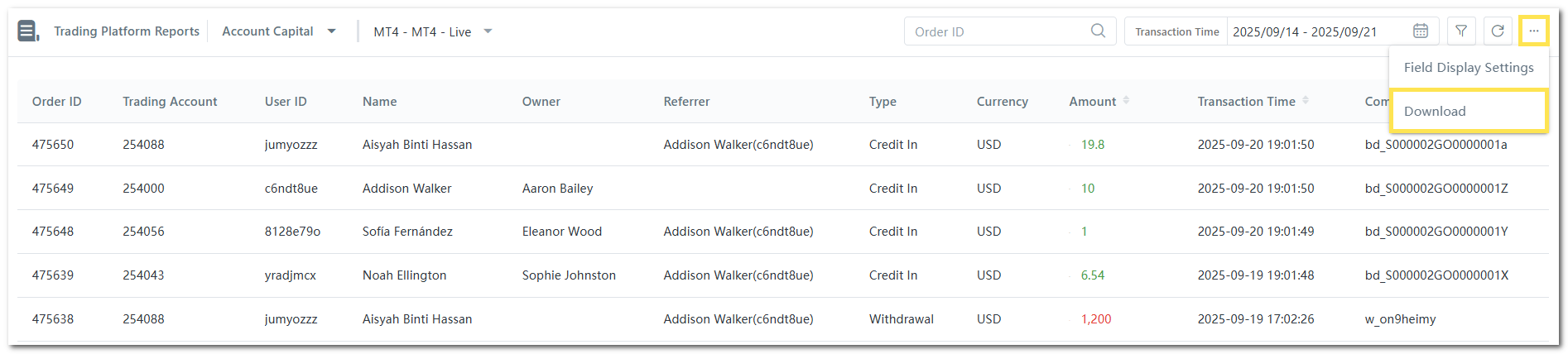Sort by Transaction Time using its arrows
Screen dimensions: 1568x354
1306,101
